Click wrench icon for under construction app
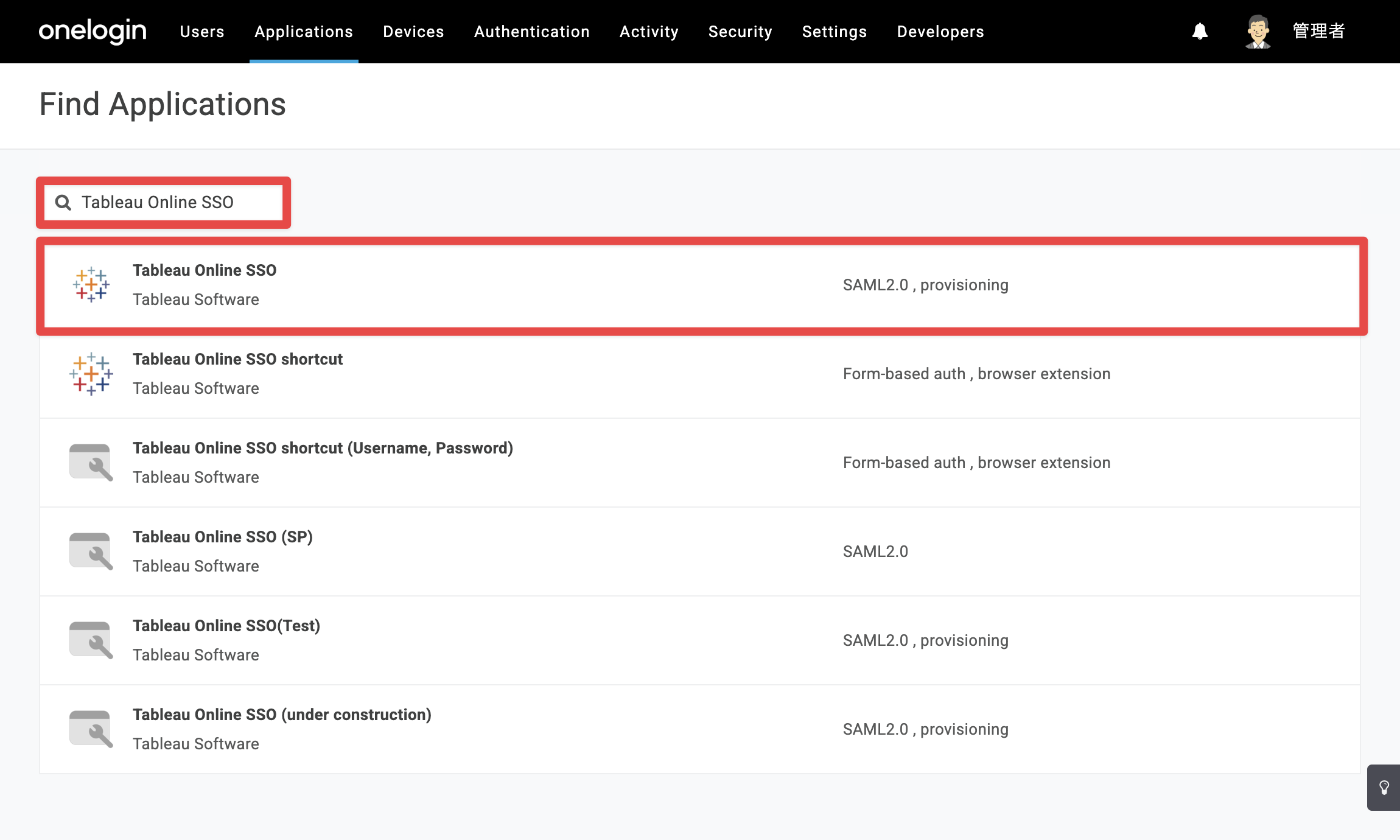Viewport: 1400px width, 840px height. 91,729
